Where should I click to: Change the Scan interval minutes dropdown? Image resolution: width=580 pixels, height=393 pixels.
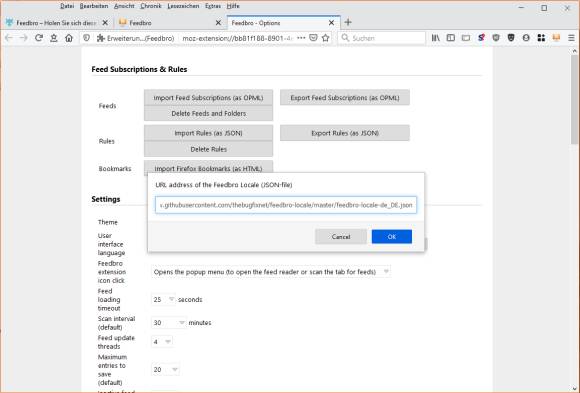coord(169,323)
